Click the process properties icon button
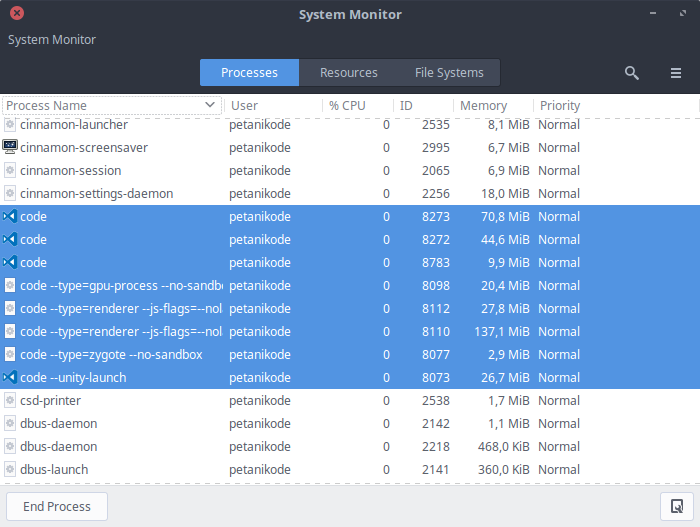 coord(677,506)
